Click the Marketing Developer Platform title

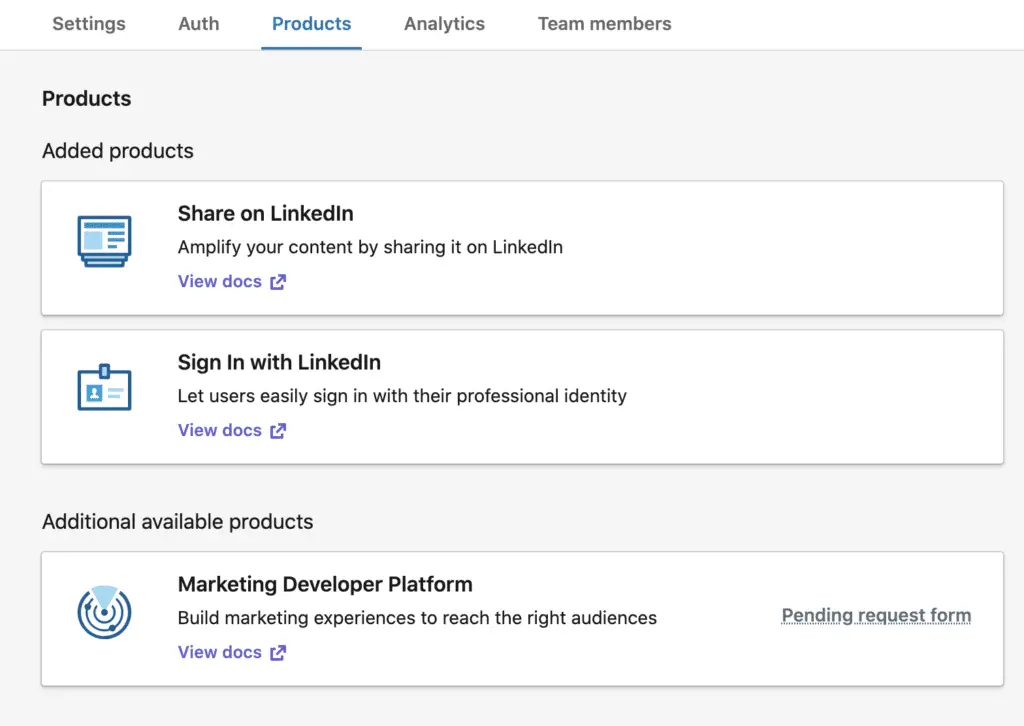pyautogui.click(x=325, y=584)
